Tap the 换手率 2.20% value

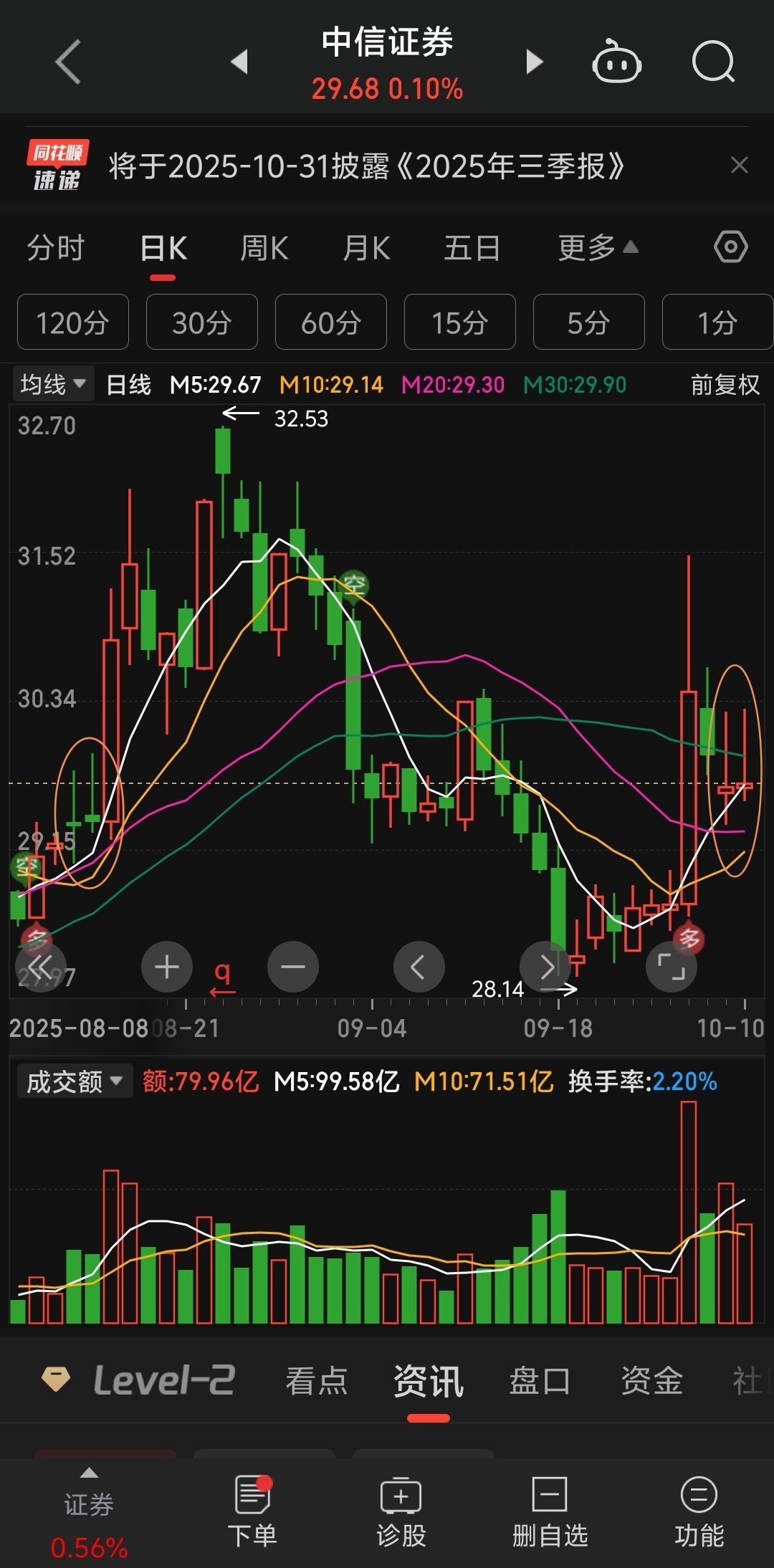pyautogui.click(x=643, y=1081)
